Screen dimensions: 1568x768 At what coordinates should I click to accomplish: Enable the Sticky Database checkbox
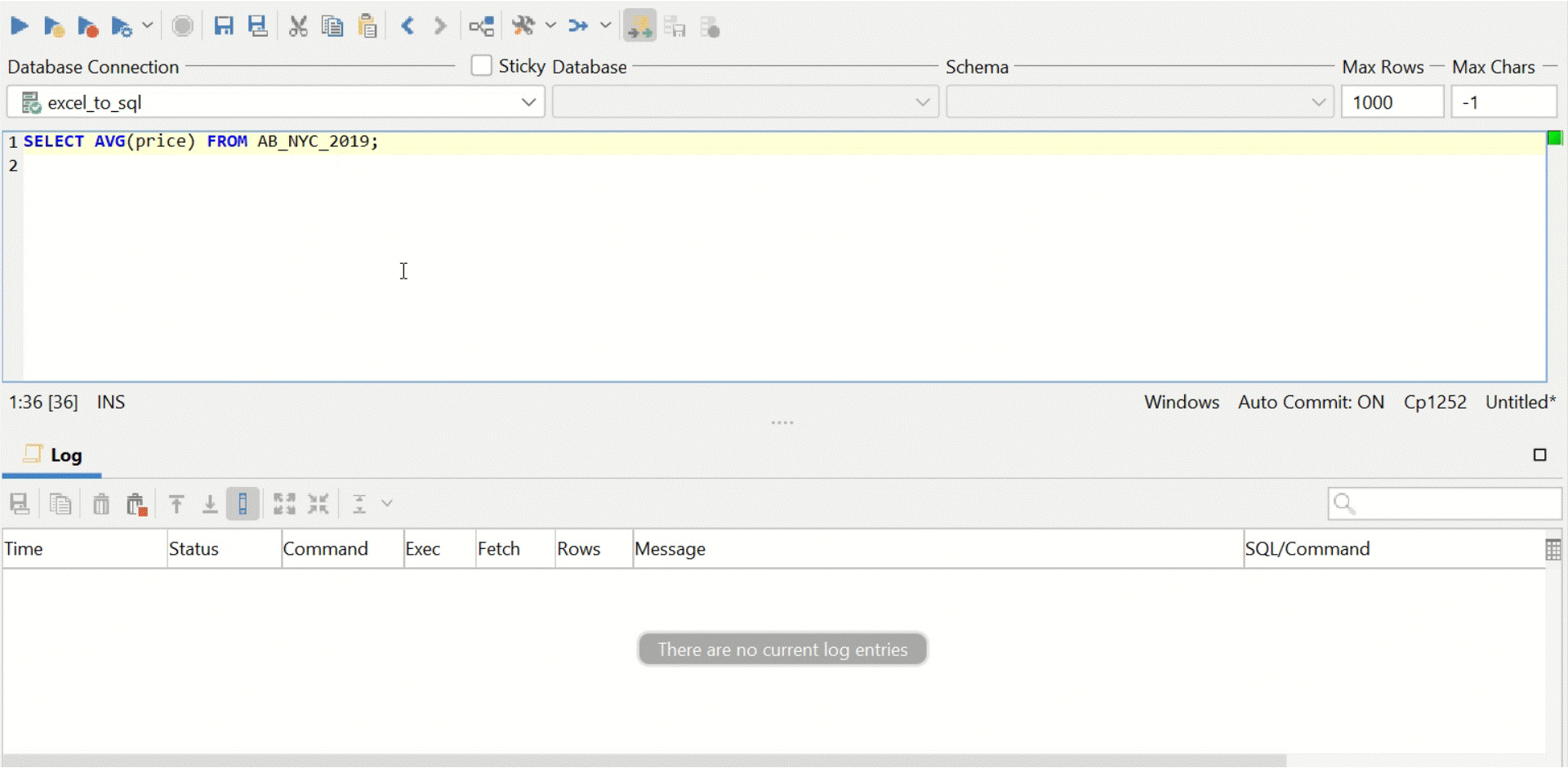coord(481,65)
